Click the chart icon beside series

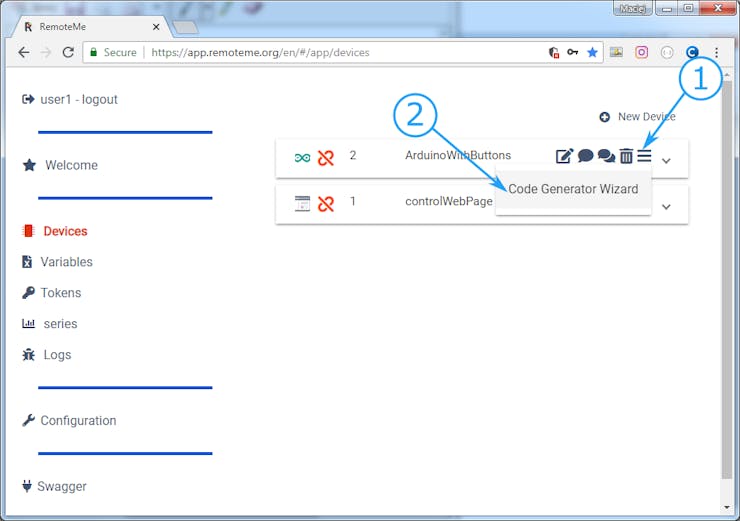(x=28, y=324)
